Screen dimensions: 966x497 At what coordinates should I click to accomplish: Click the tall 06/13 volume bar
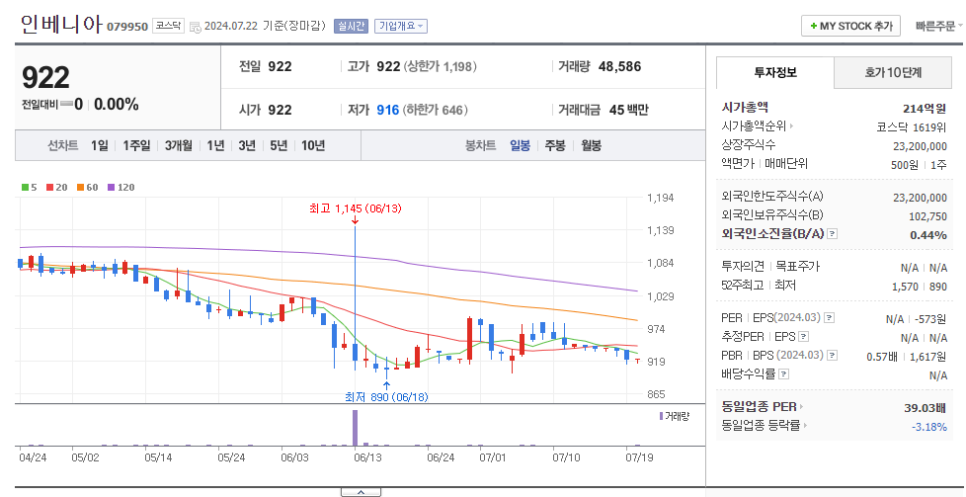[x=355, y=427]
